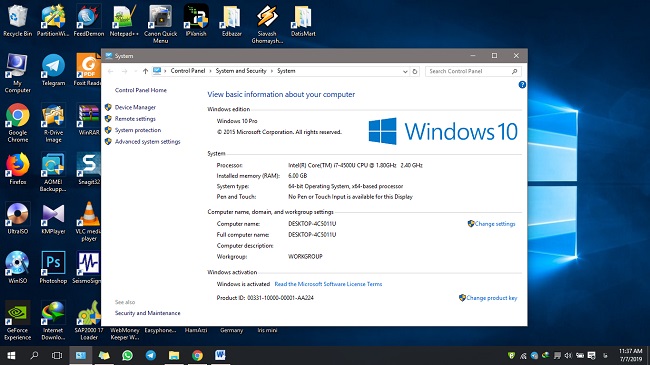Click the Up arrow navigation button
The height and width of the screenshot is (365, 650).
pos(145,71)
